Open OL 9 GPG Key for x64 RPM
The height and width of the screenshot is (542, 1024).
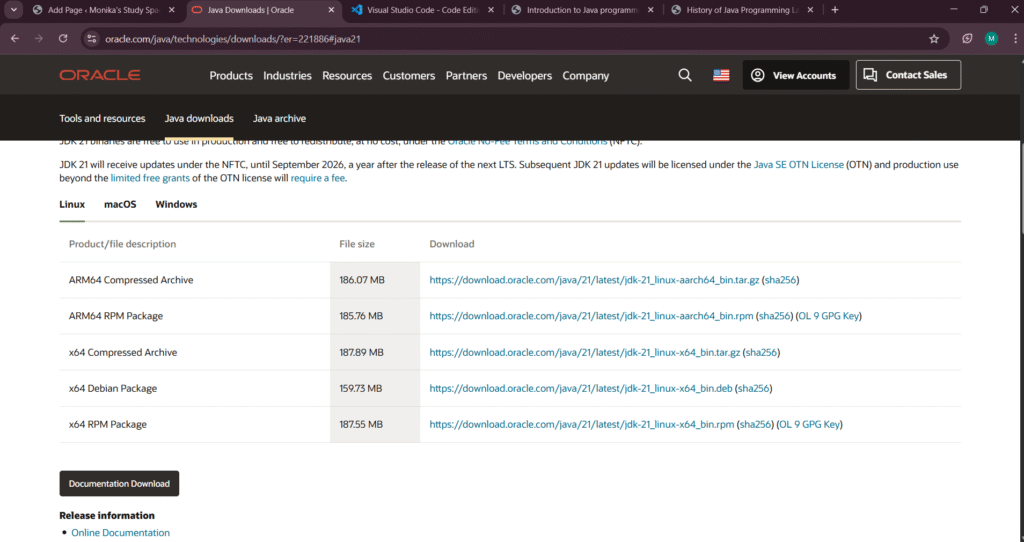coord(810,424)
